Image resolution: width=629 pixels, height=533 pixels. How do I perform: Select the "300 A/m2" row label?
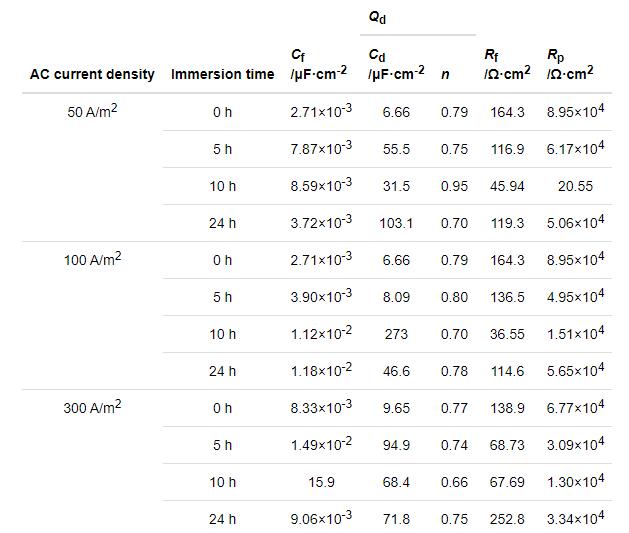tap(92, 407)
